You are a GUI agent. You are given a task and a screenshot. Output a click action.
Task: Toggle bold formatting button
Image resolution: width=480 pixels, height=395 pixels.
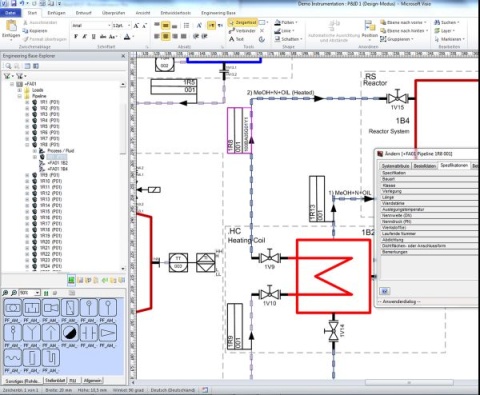tap(76, 36)
